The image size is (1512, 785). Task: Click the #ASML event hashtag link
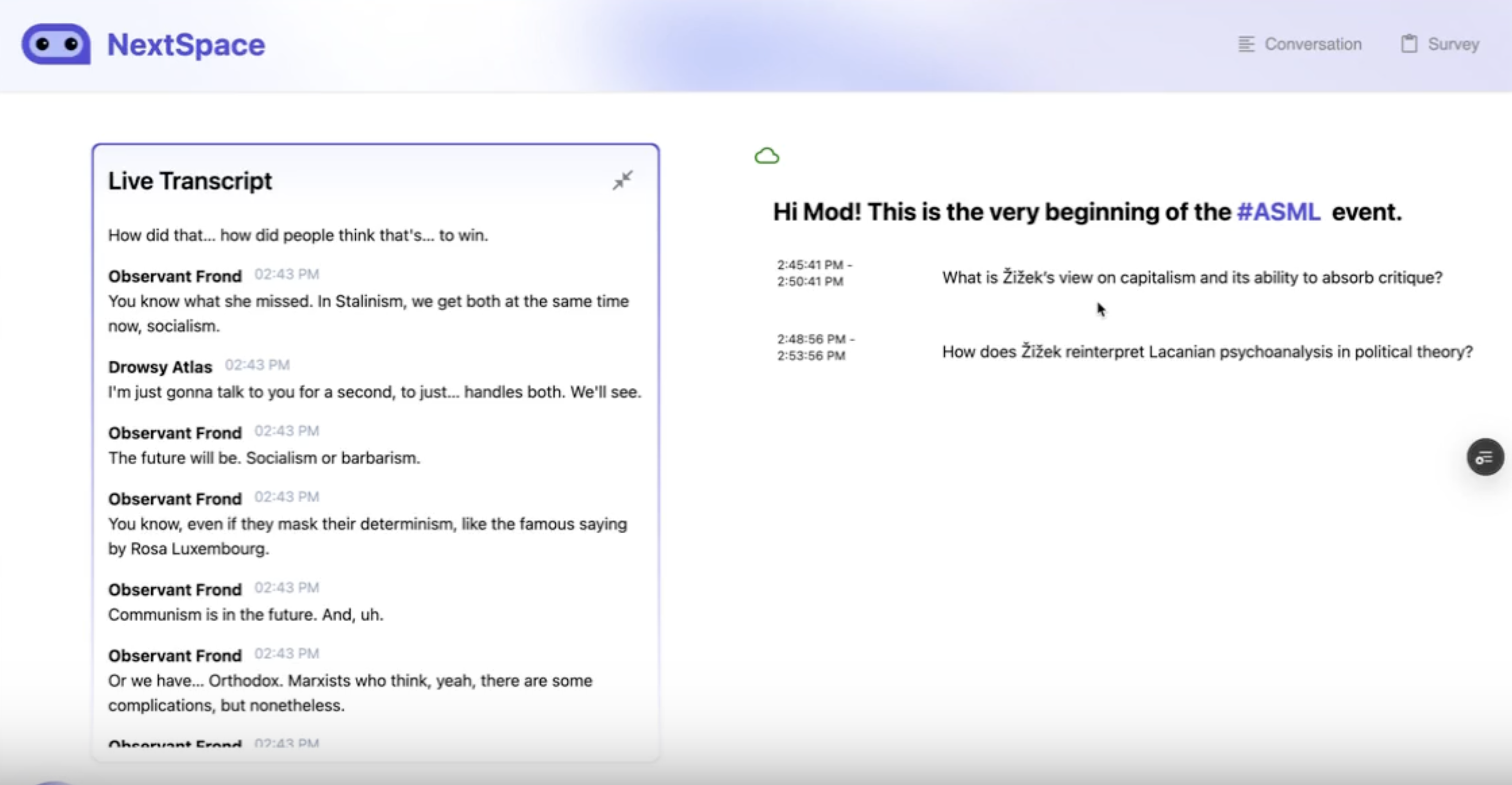[x=1278, y=212]
